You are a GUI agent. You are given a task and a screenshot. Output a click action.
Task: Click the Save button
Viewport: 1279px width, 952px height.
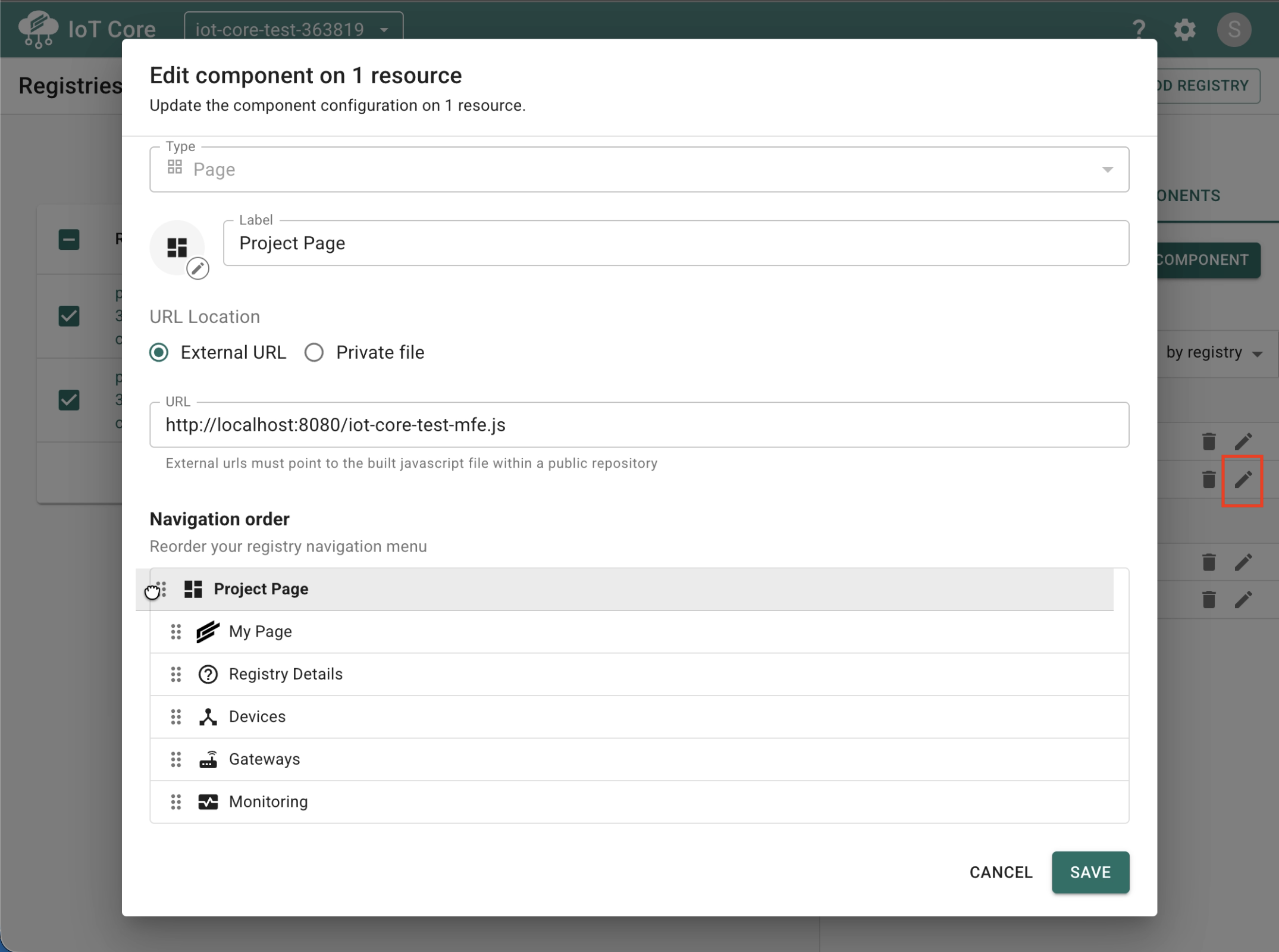[1090, 872]
